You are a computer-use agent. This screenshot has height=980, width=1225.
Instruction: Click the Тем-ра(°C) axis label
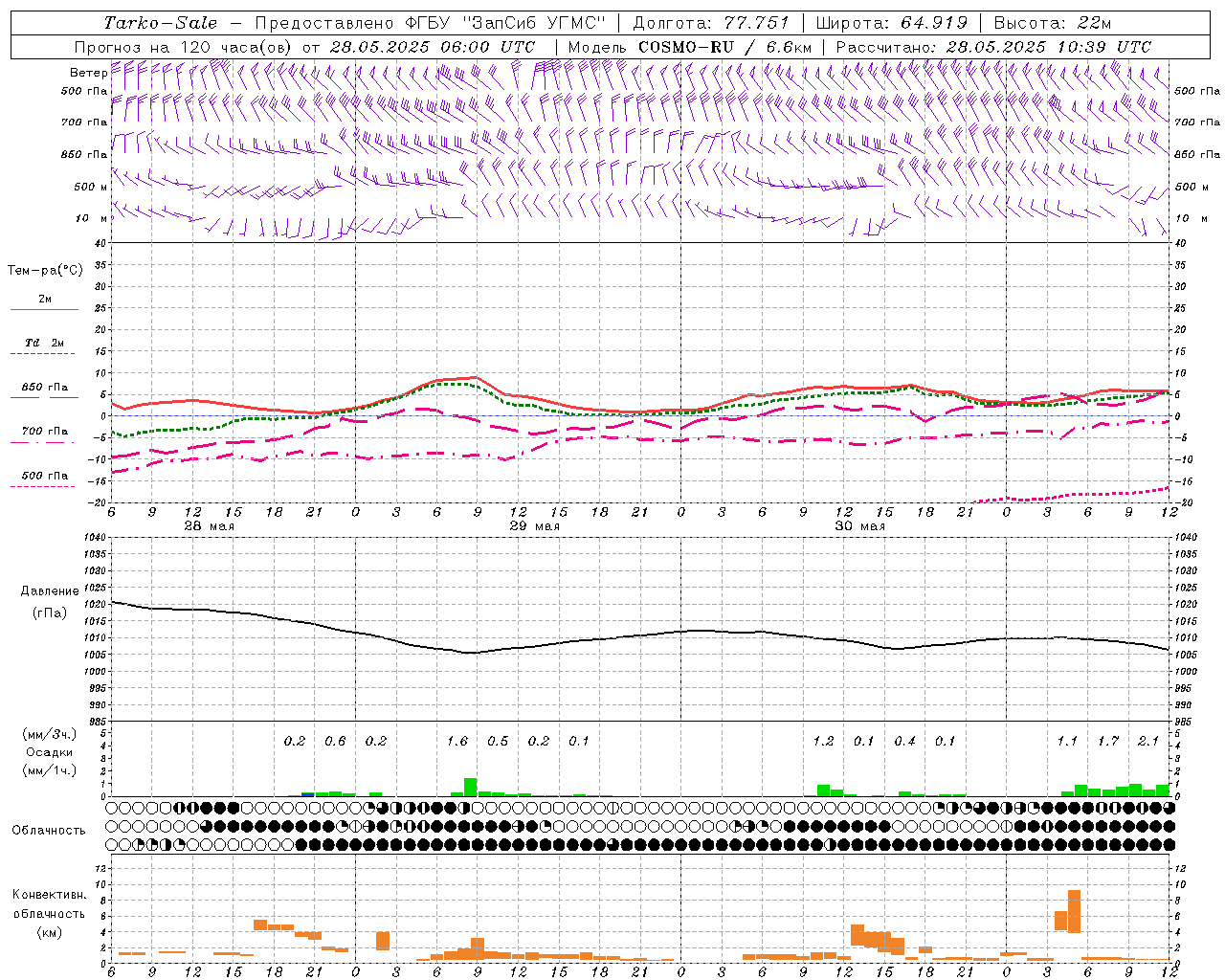click(45, 271)
